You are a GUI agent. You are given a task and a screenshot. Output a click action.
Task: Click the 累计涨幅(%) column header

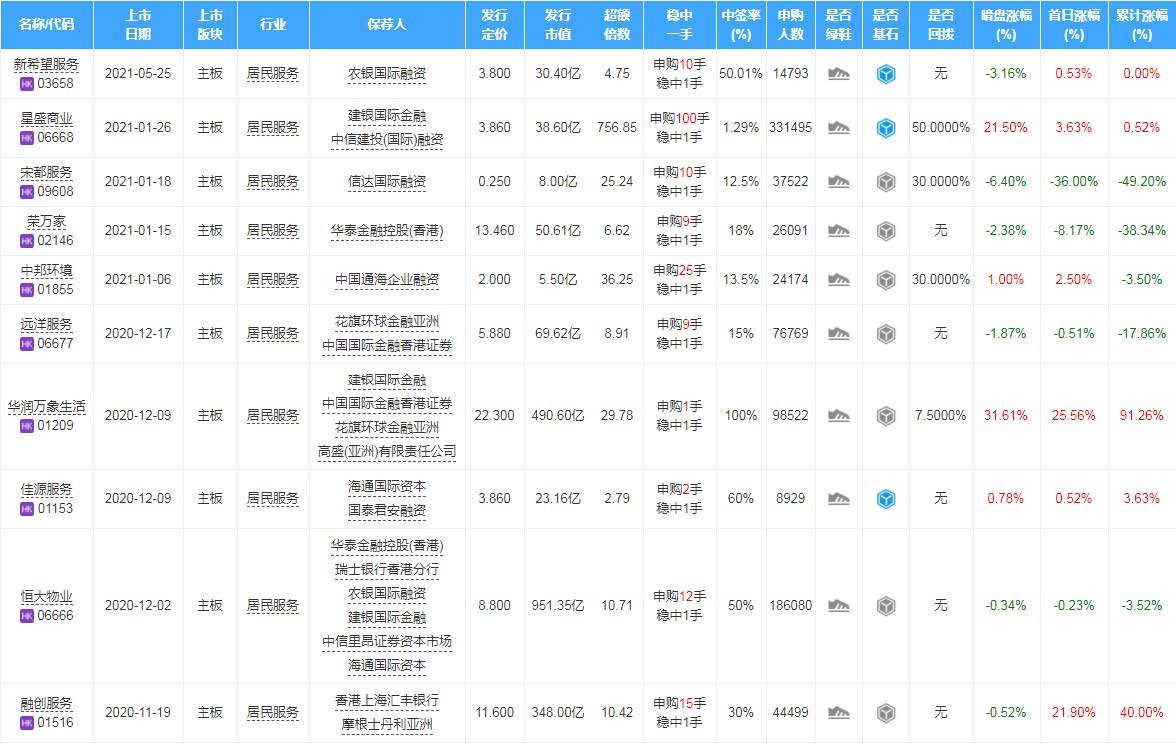(x=1141, y=25)
